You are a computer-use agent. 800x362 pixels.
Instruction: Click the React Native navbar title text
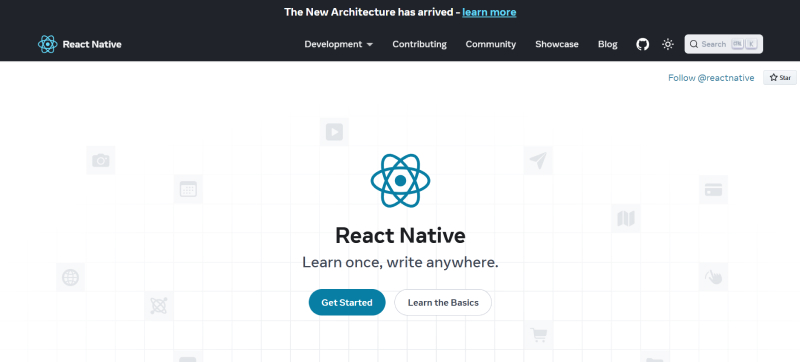[x=92, y=44]
